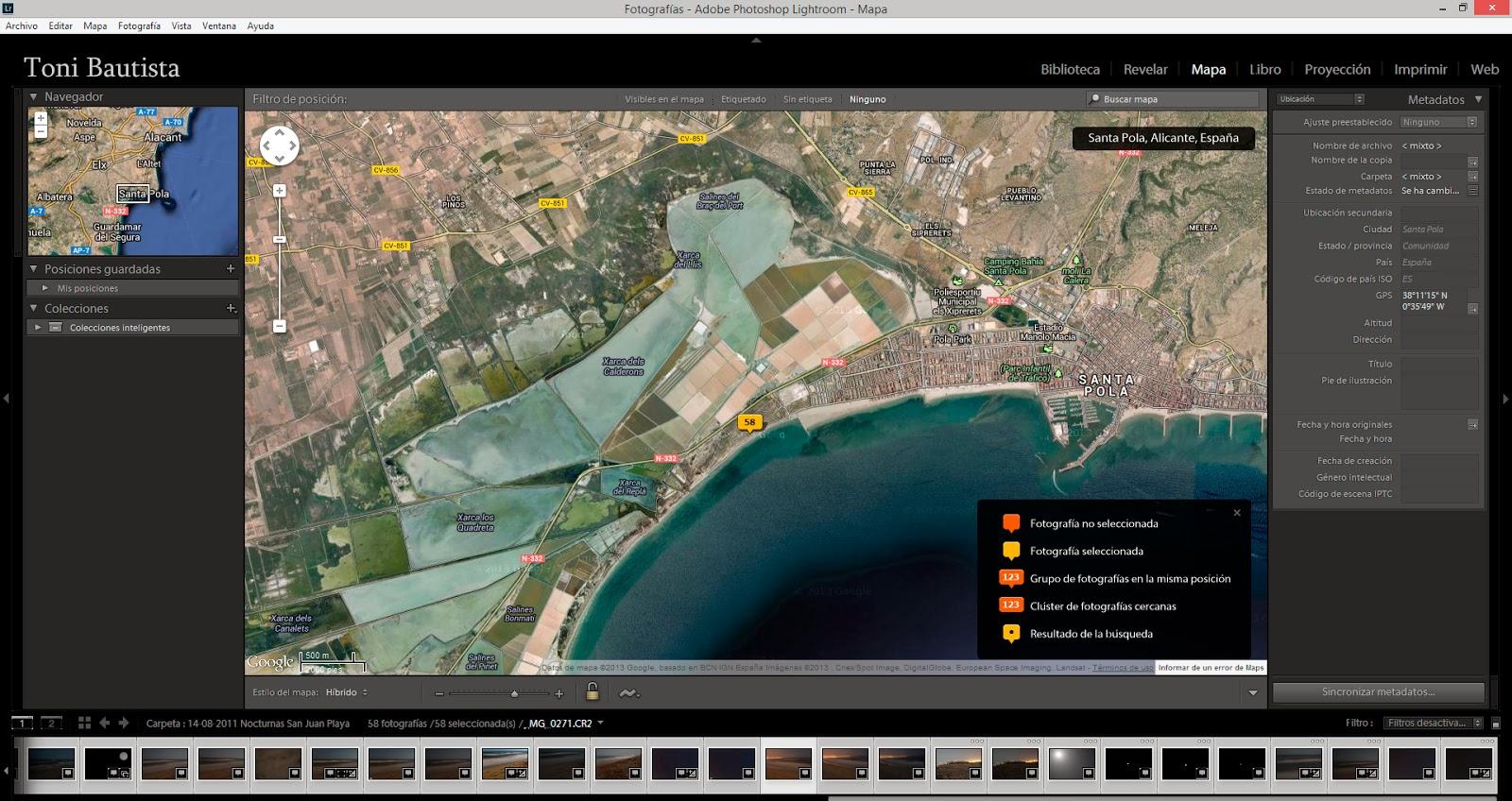Click the Carpeta show-folder arrow button
1512x801 pixels.
coord(1472,177)
